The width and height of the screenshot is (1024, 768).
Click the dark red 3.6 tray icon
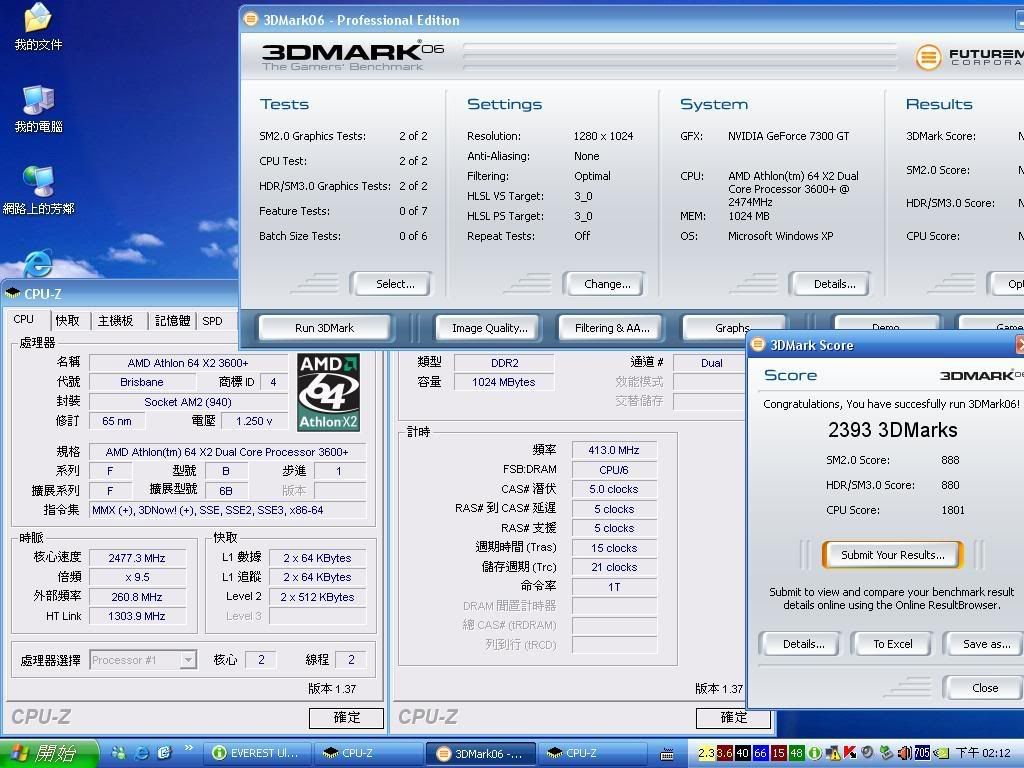(724, 753)
